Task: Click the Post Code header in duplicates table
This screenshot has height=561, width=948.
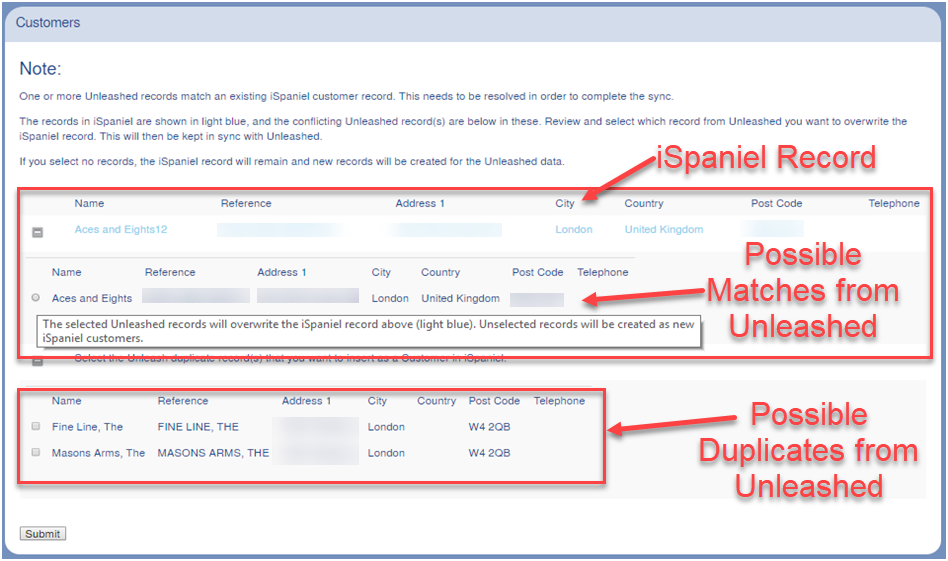Action: tap(494, 401)
